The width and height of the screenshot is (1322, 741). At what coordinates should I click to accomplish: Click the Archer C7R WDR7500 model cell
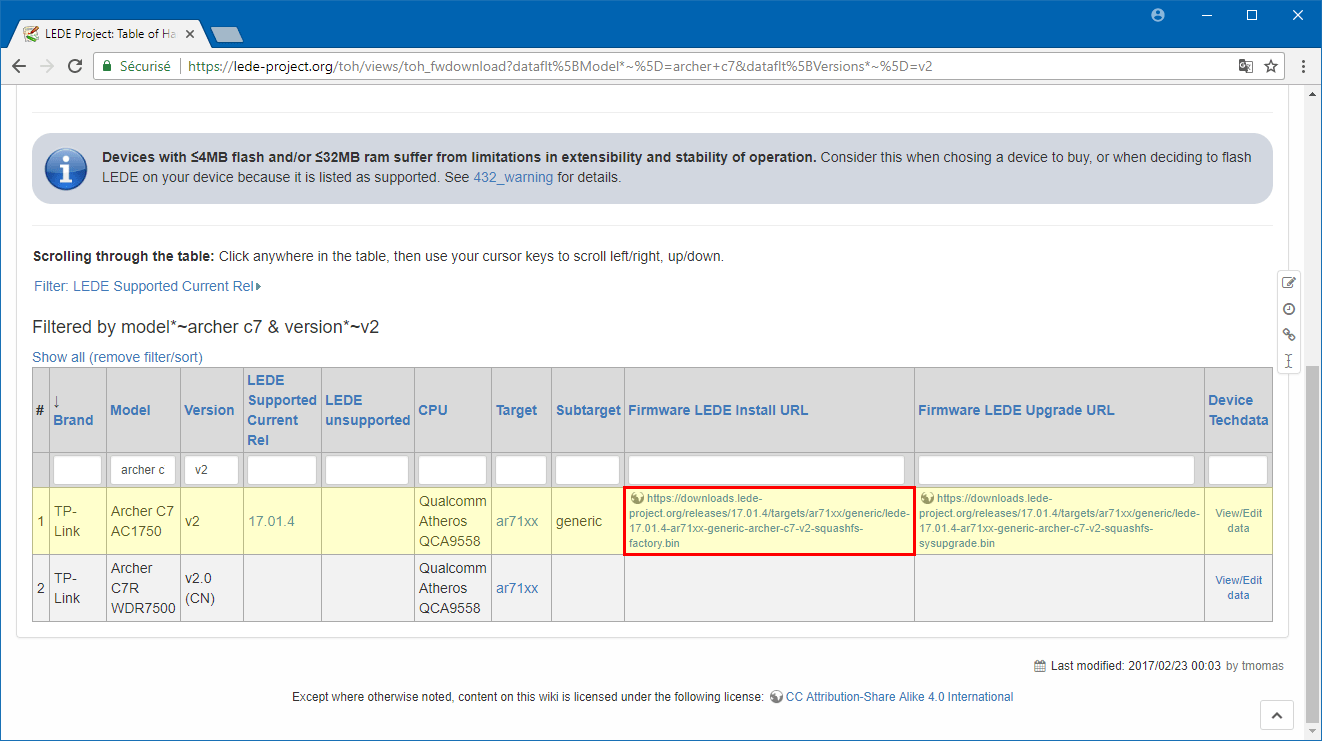click(x=143, y=588)
